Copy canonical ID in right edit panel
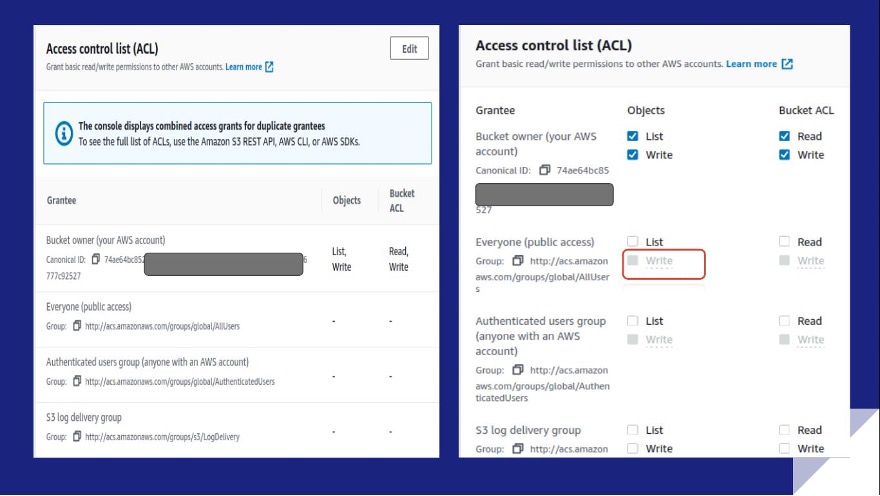 pos(545,170)
